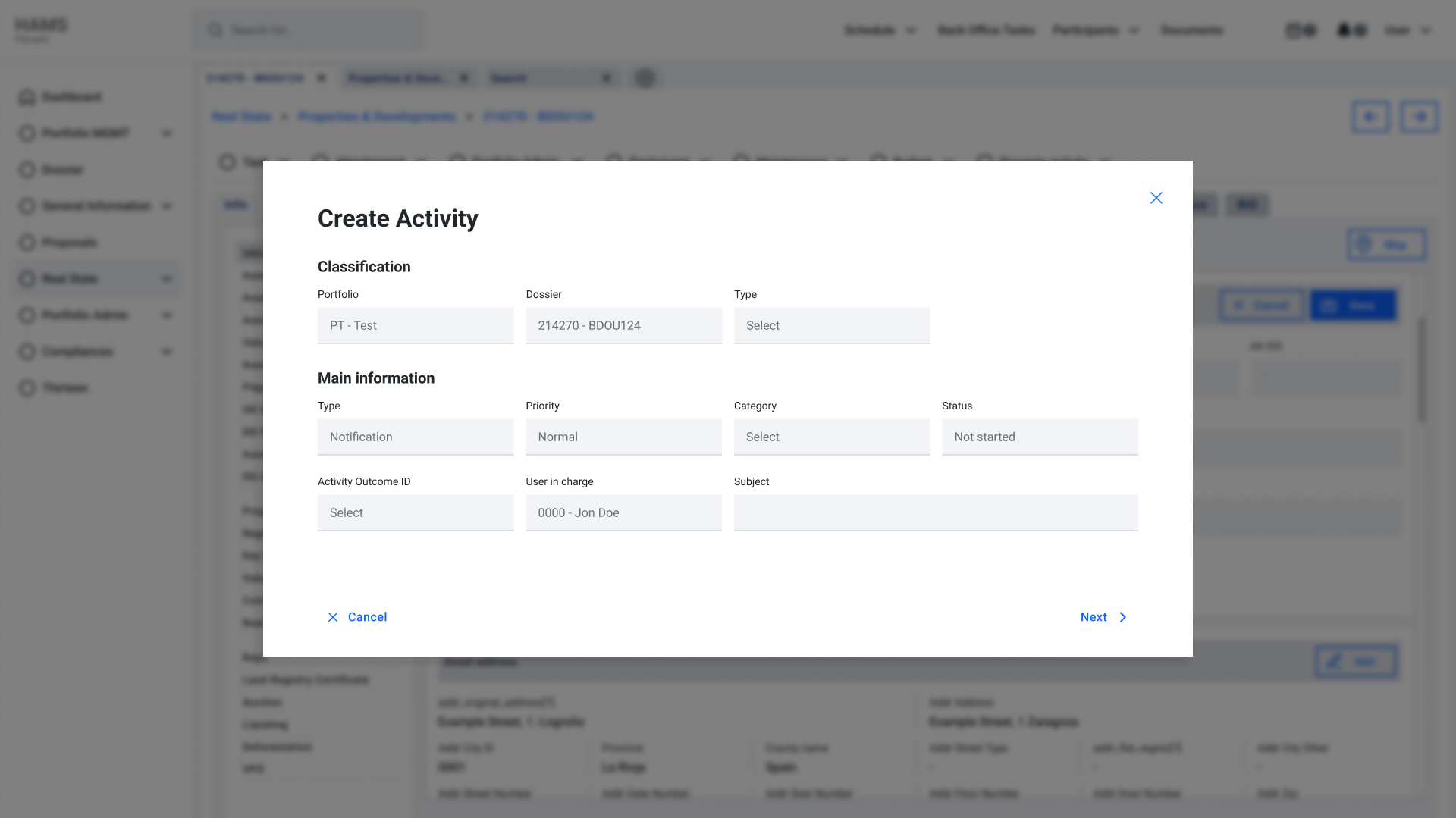Screen dimensions: 1456x818
Task: Click the notification bell icon in the header
Action: (x=1344, y=30)
